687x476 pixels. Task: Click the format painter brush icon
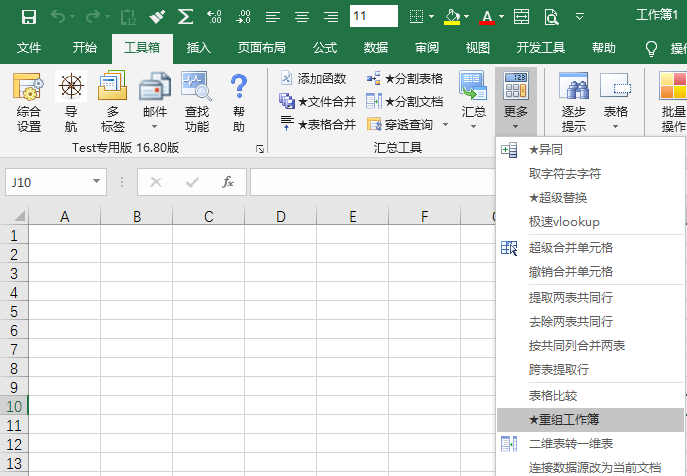(157, 16)
